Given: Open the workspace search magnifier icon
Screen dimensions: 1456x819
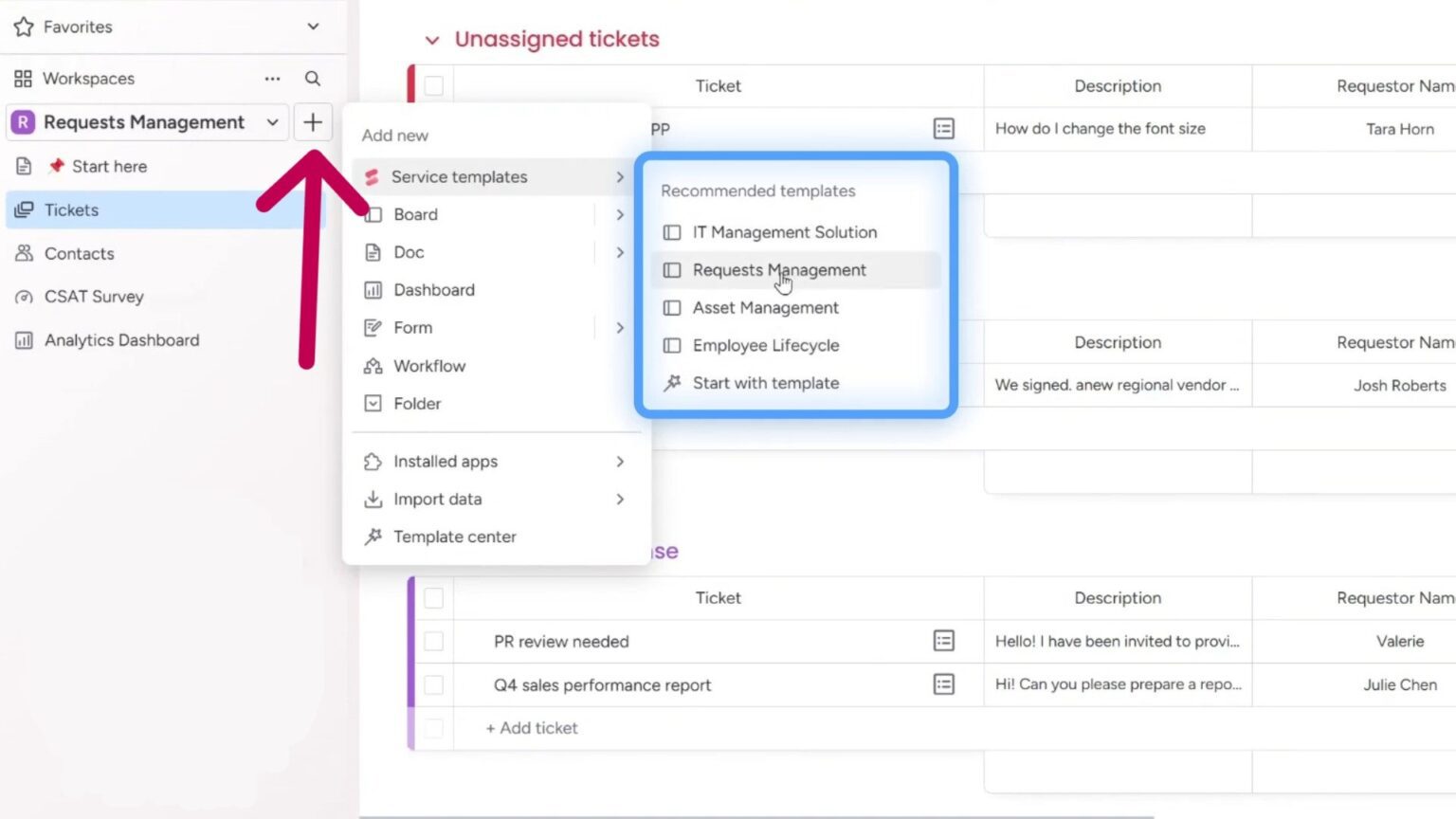Looking at the screenshot, I should [312, 79].
